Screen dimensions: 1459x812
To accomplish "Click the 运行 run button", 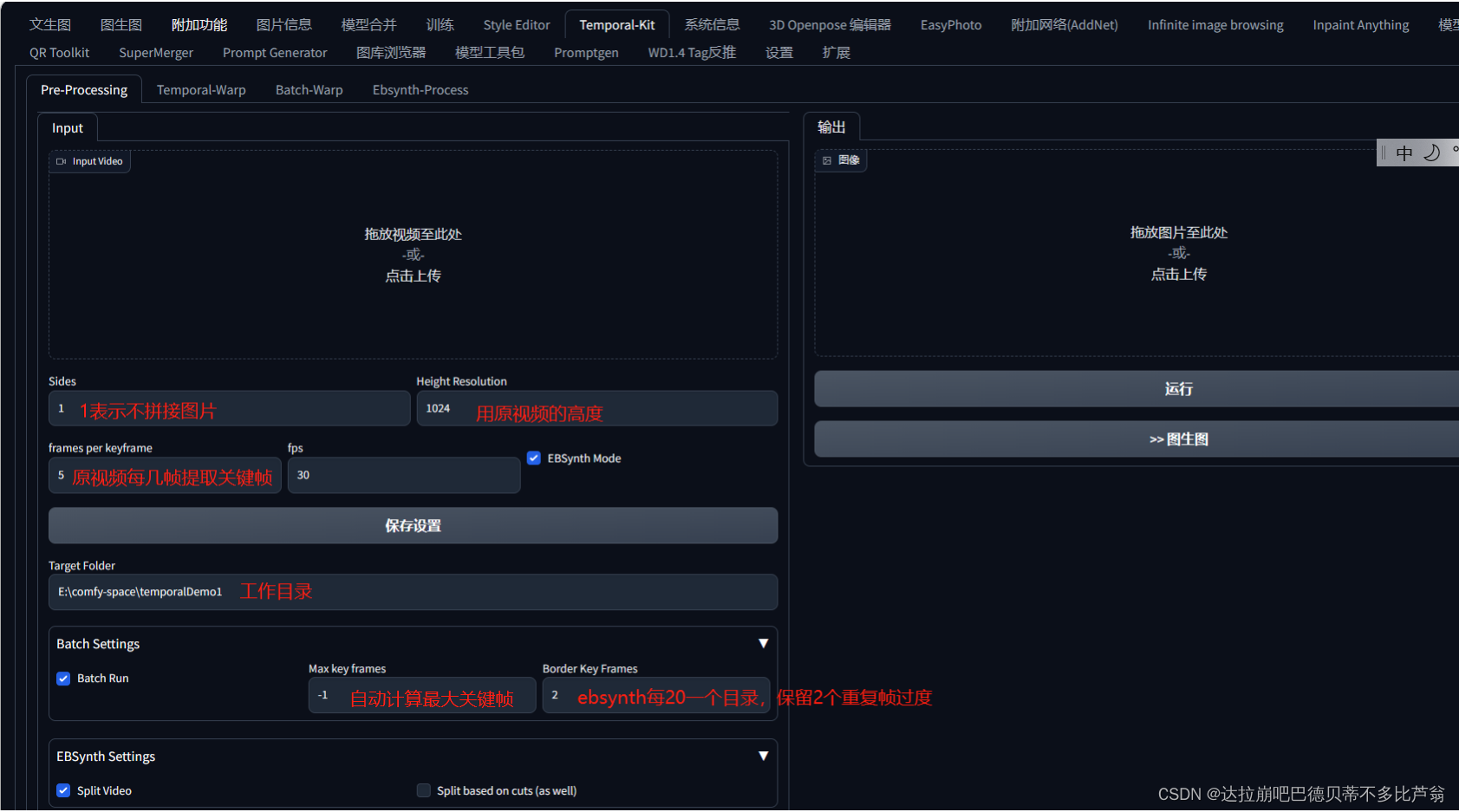I will coord(1178,388).
